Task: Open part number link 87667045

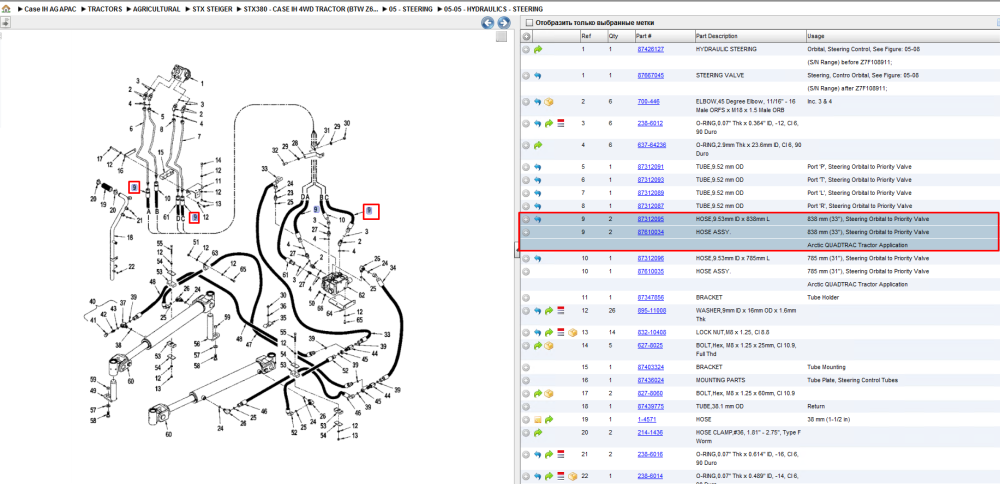Action: [651, 75]
